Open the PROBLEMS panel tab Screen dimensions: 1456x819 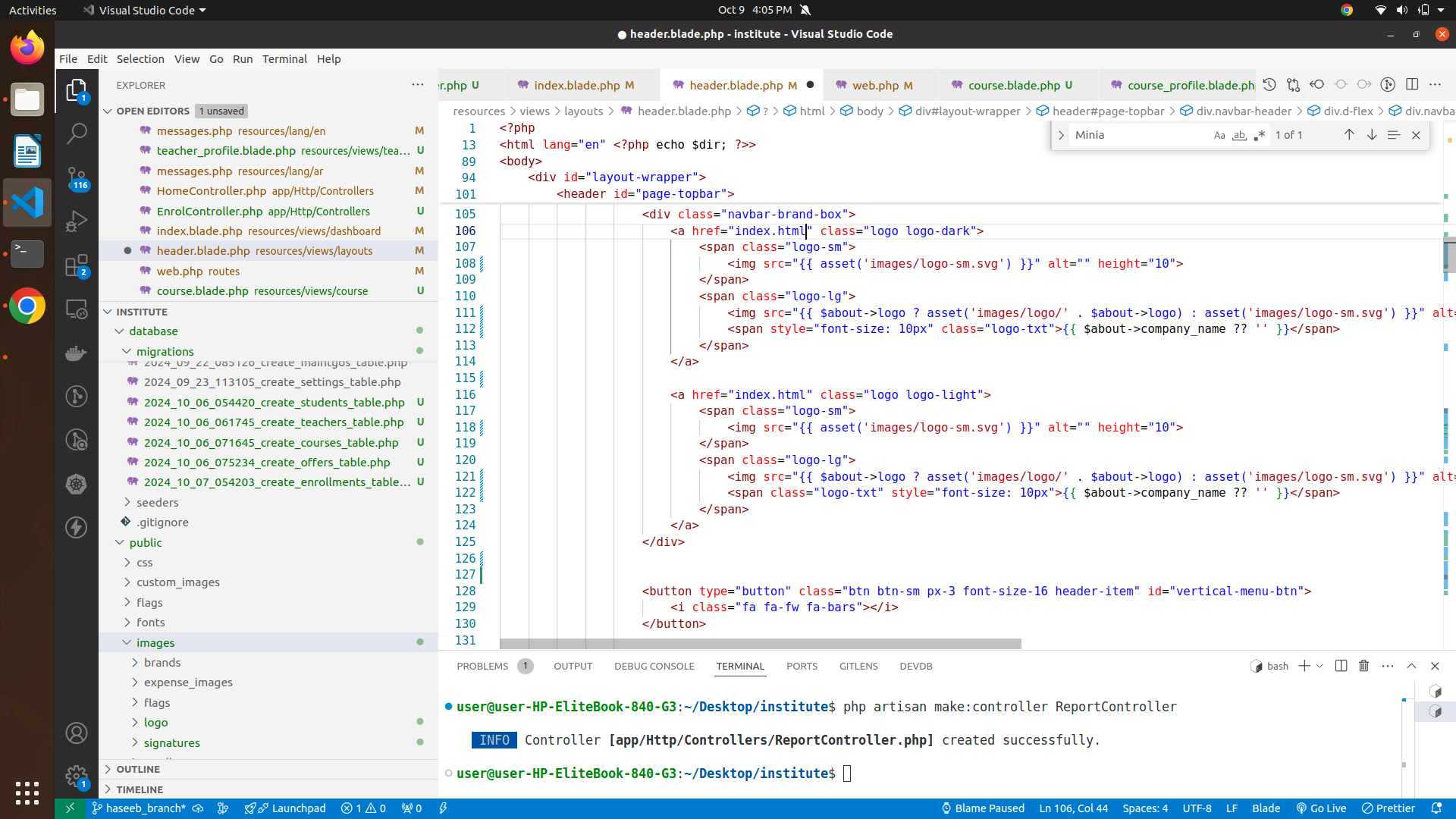(482, 666)
